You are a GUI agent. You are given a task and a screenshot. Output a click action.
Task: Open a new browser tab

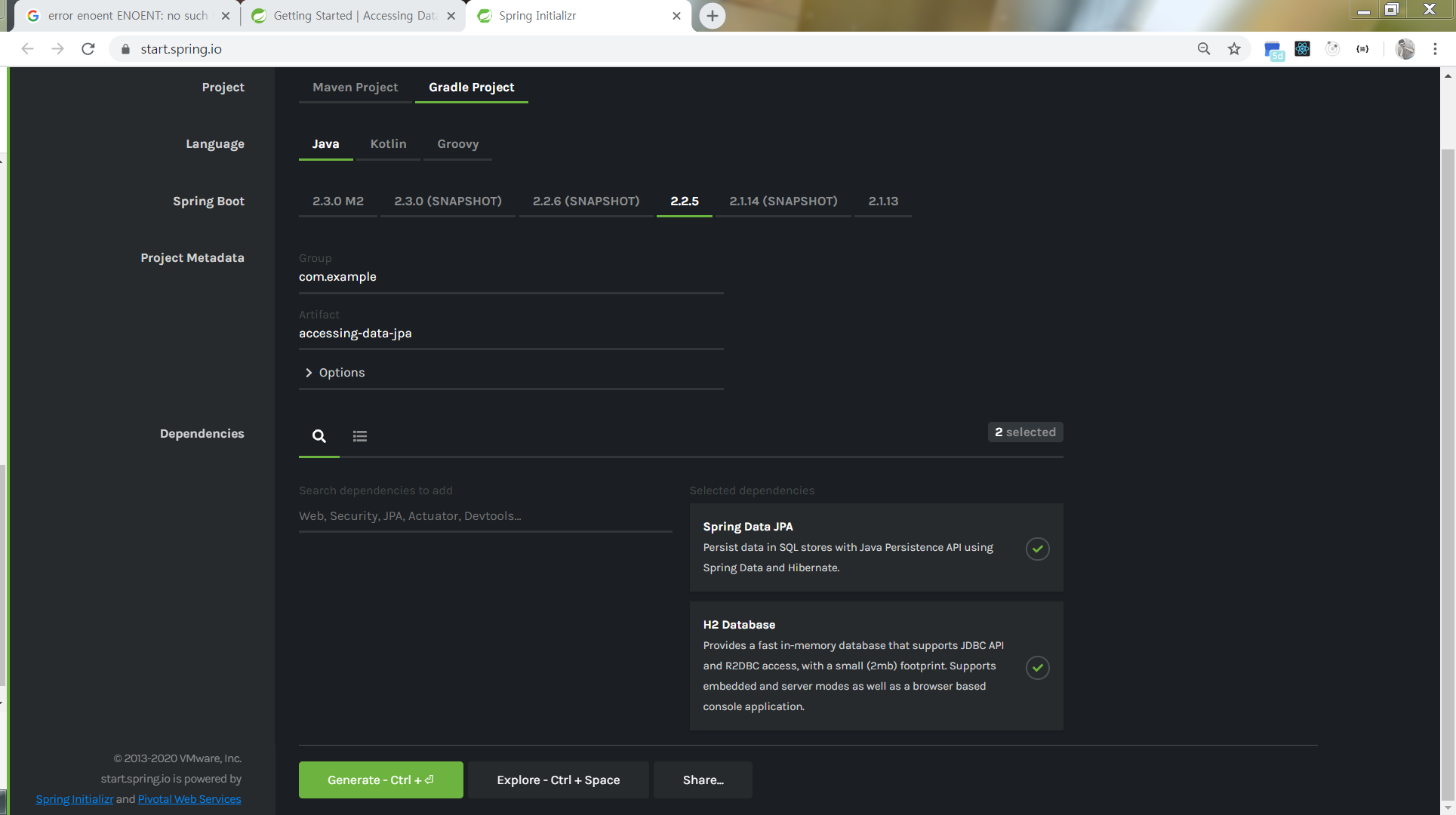point(712,16)
